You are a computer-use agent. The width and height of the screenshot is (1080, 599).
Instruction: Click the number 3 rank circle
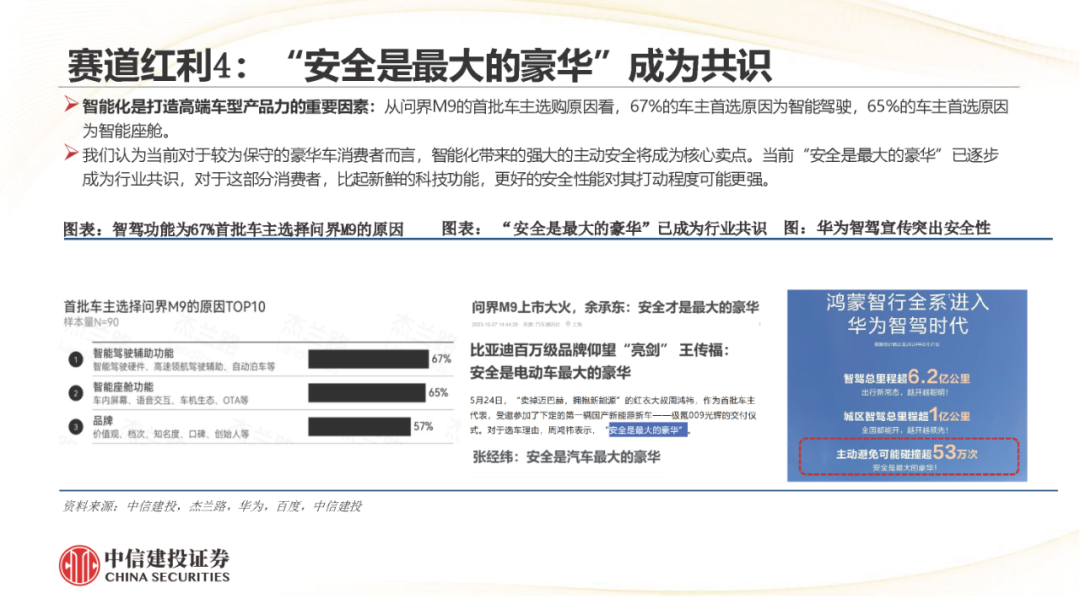[76, 427]
